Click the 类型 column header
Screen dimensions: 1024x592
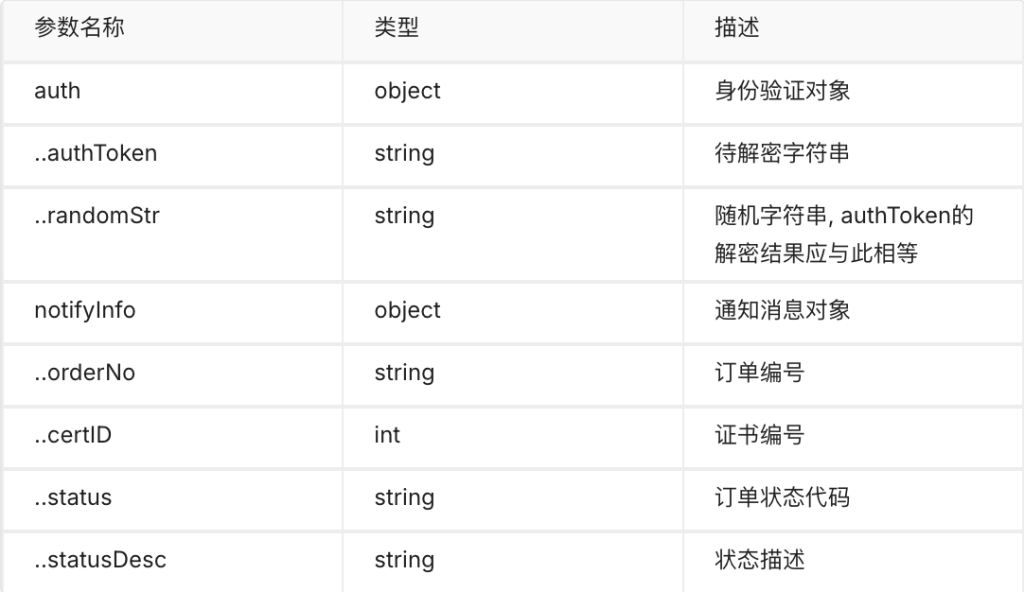click(396, 28)
